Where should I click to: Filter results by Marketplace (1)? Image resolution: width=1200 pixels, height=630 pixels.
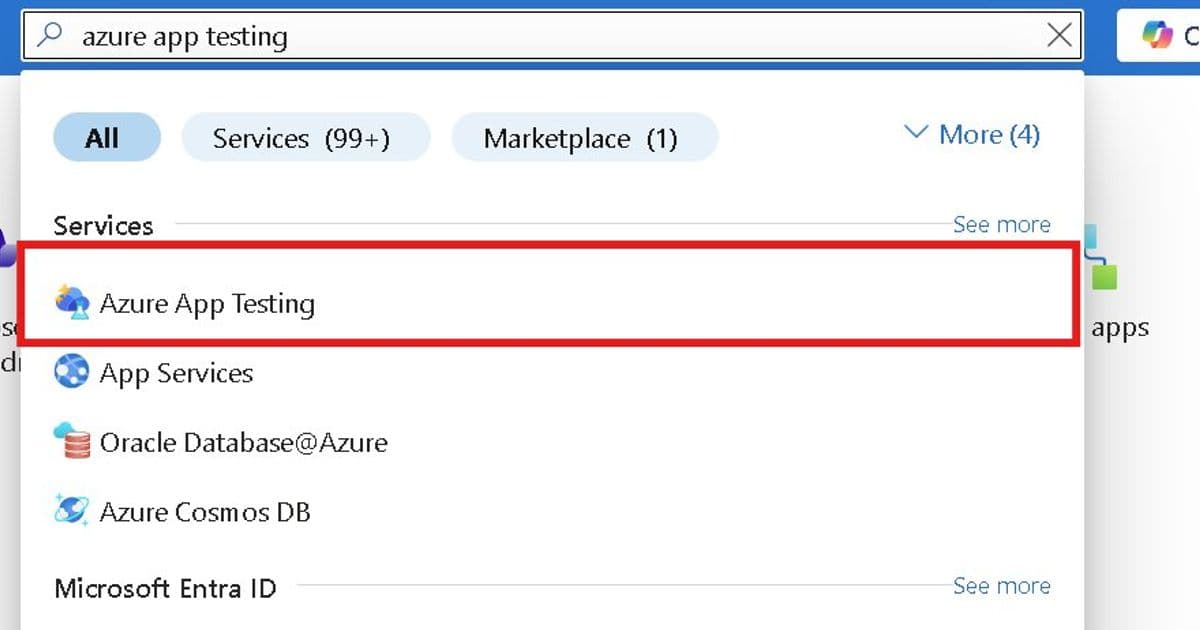pos(584,138)
